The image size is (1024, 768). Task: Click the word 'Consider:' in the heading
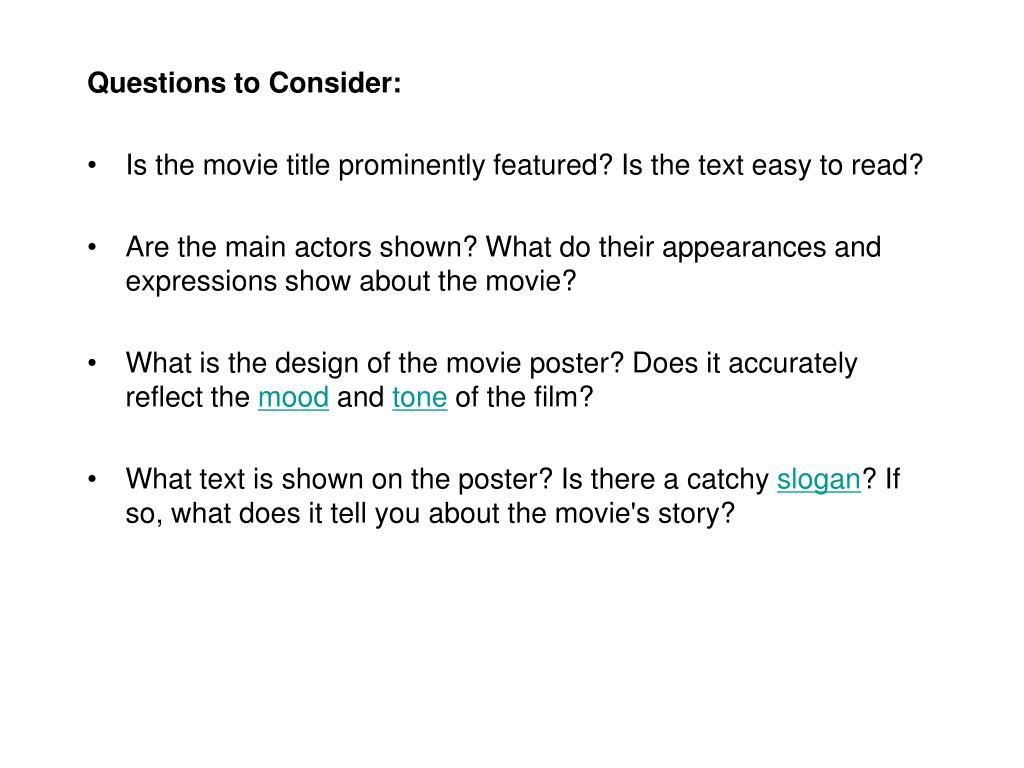pos(335,83)
